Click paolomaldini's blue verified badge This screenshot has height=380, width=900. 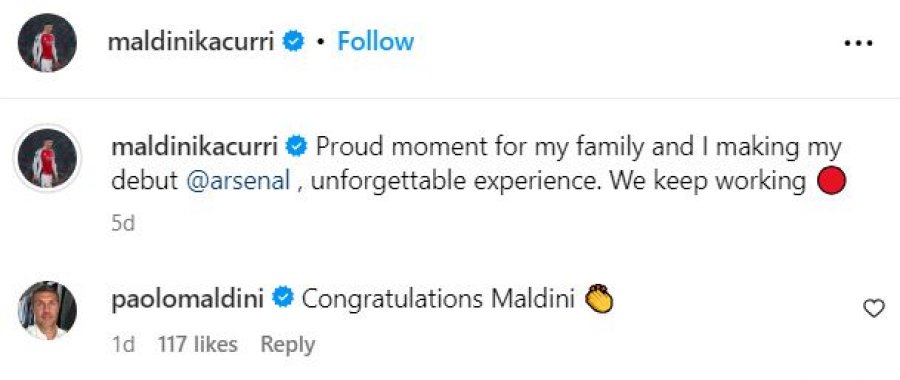pyautogui.click(x=283, y=298)
